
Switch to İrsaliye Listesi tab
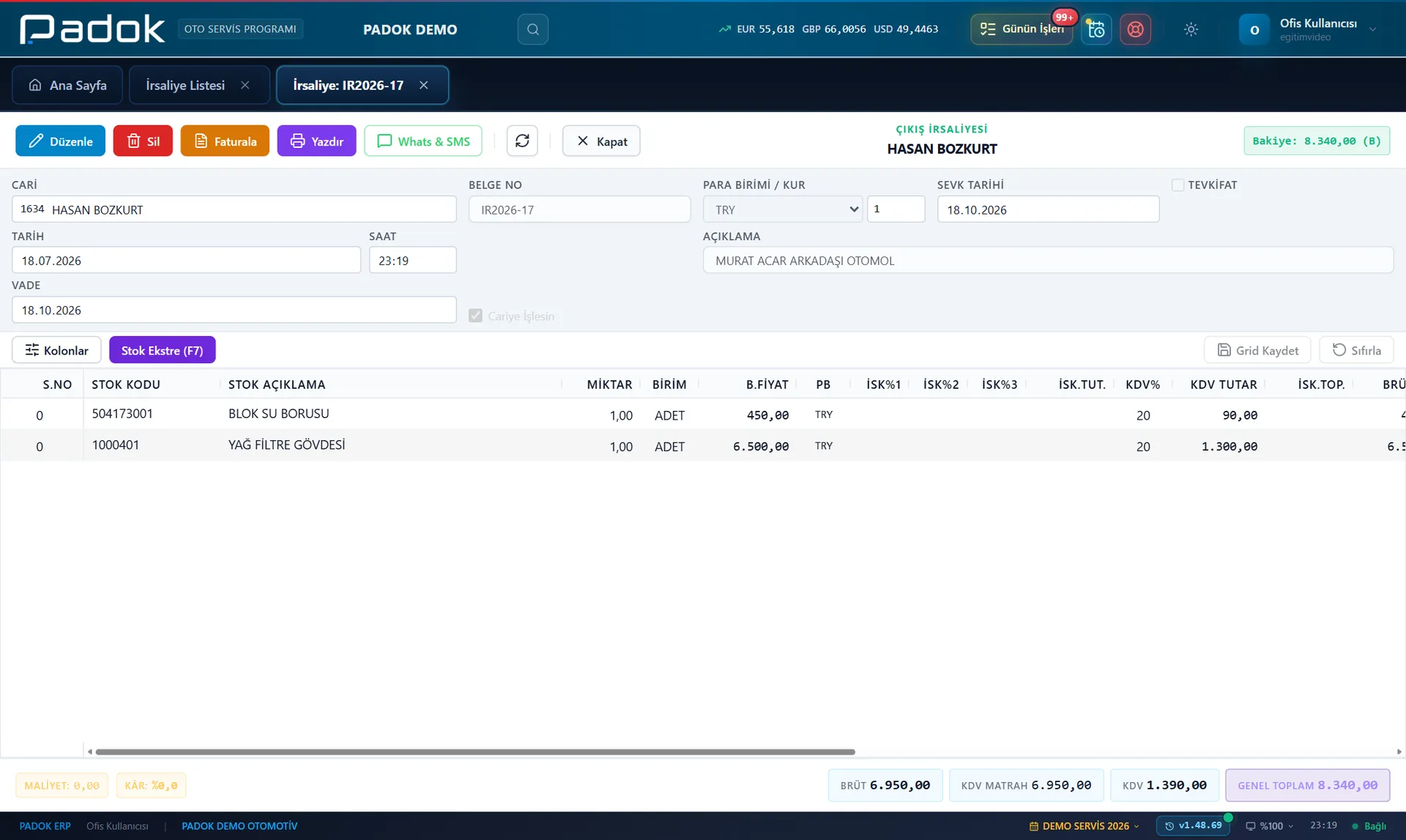(185, 85)
